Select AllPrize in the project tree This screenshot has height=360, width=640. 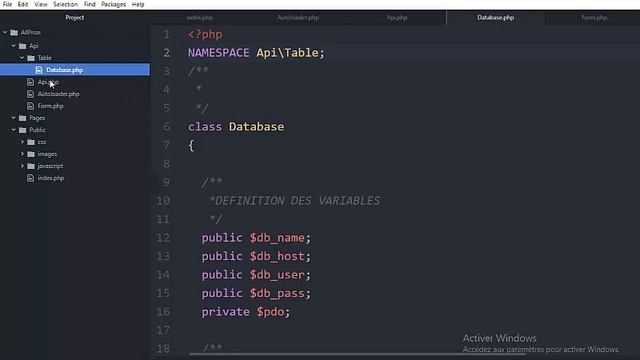click(x=31, y=32)
